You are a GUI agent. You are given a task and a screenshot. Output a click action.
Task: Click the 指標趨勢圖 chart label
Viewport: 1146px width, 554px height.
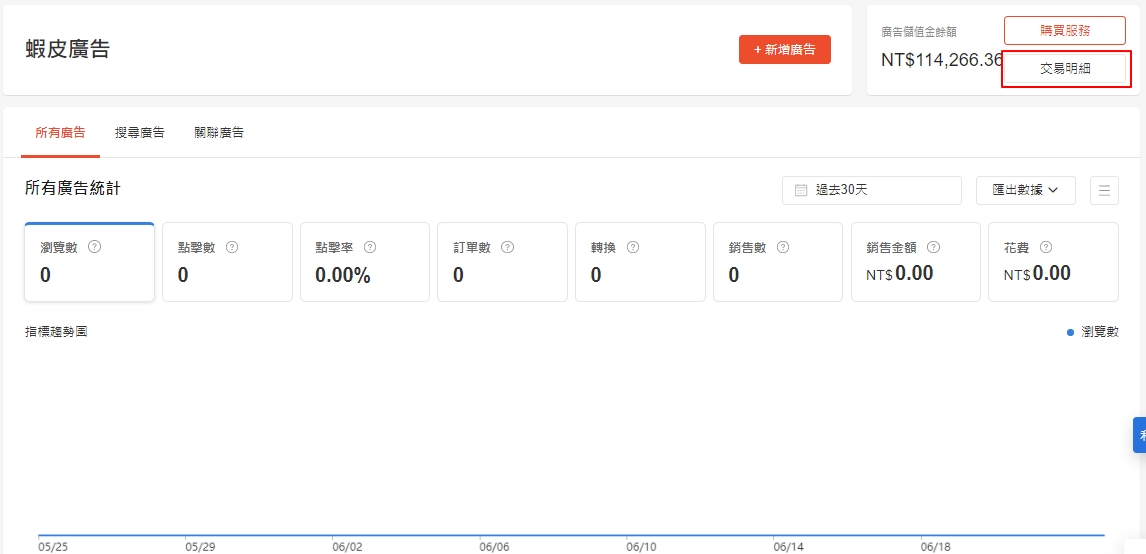pyautogui.click(x=56, y=332)
